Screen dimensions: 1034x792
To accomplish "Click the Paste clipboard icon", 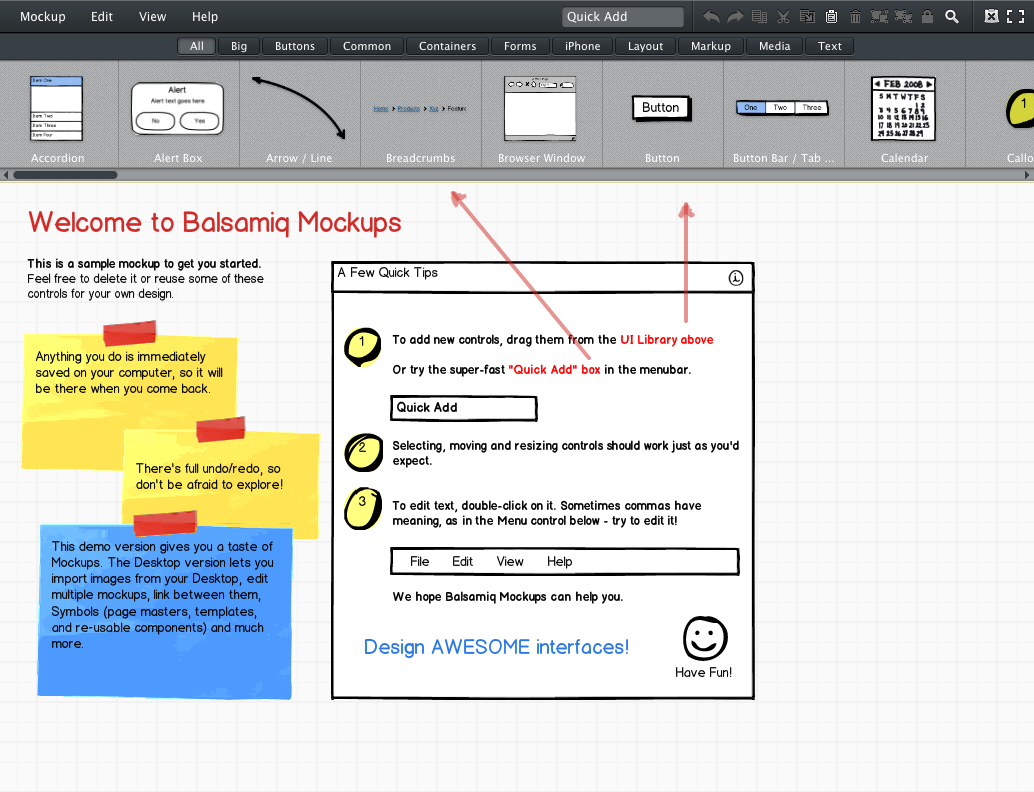I will [x=831, y=17].
